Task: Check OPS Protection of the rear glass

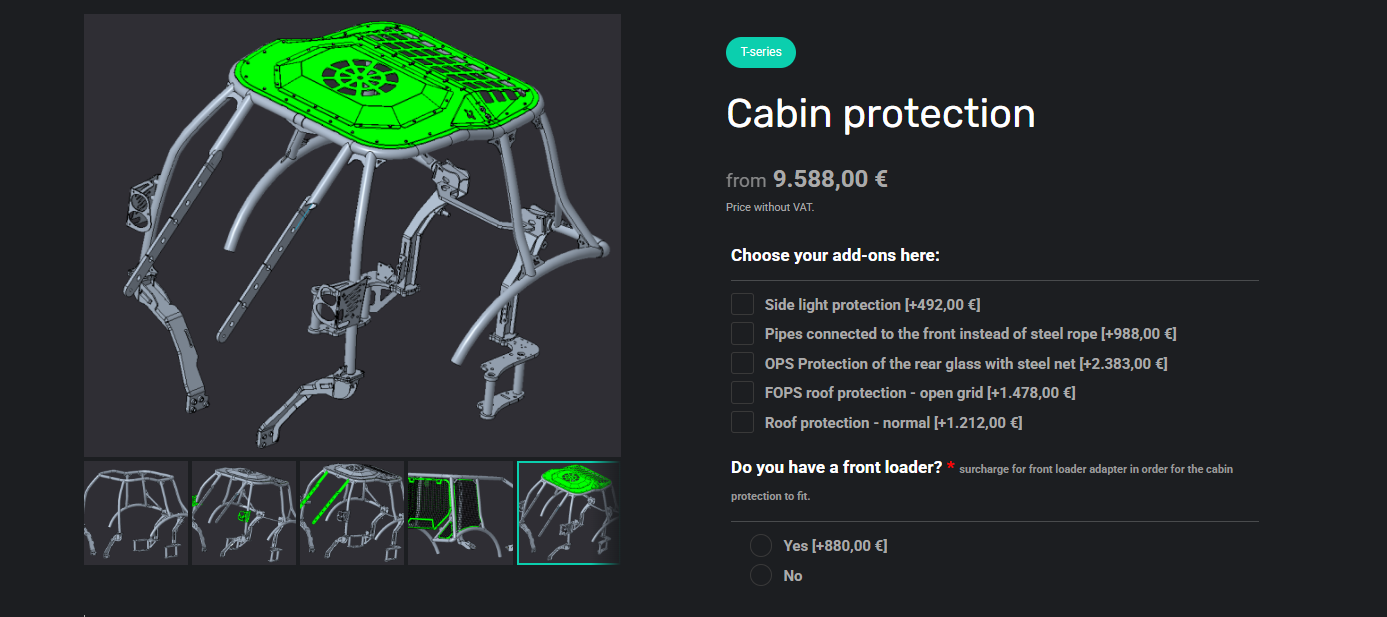Action: coord(742,363)
